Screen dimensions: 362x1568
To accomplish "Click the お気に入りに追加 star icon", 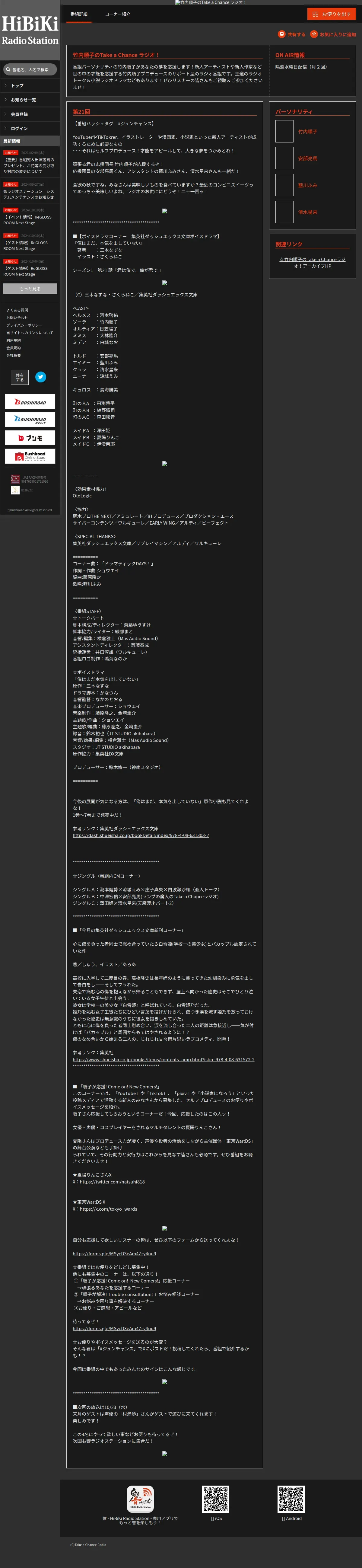I will click(314, 34).
